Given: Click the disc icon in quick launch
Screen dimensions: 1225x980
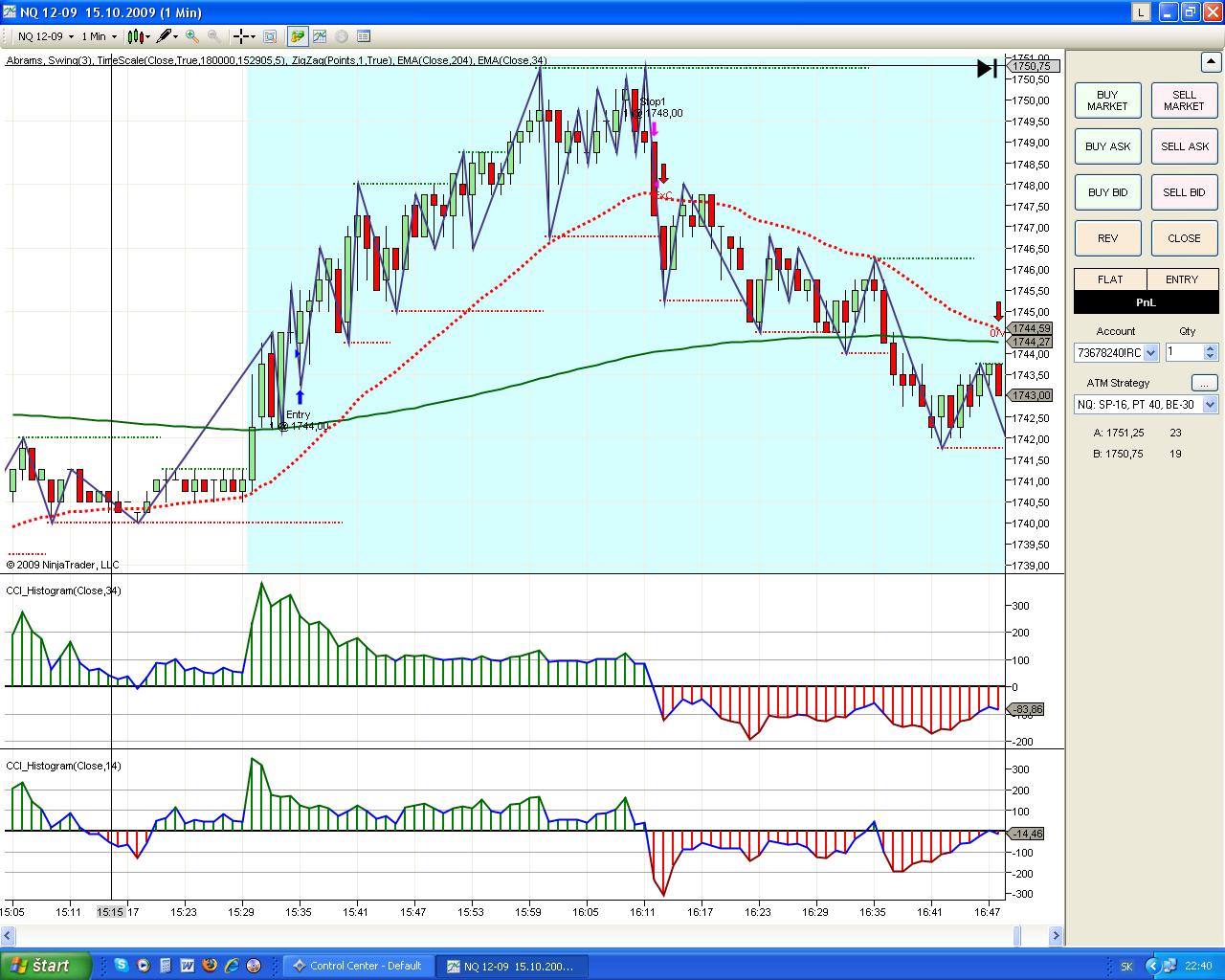Looking at the screenshot, I should [x=255, y=966].
